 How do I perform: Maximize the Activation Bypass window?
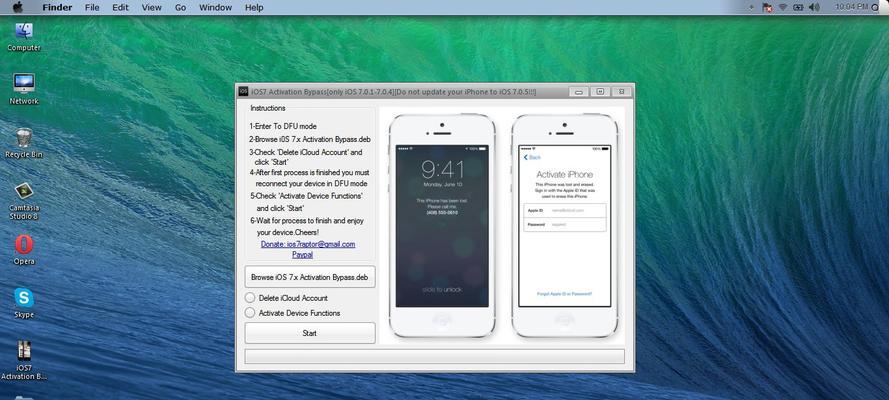(x=600, y=92)
